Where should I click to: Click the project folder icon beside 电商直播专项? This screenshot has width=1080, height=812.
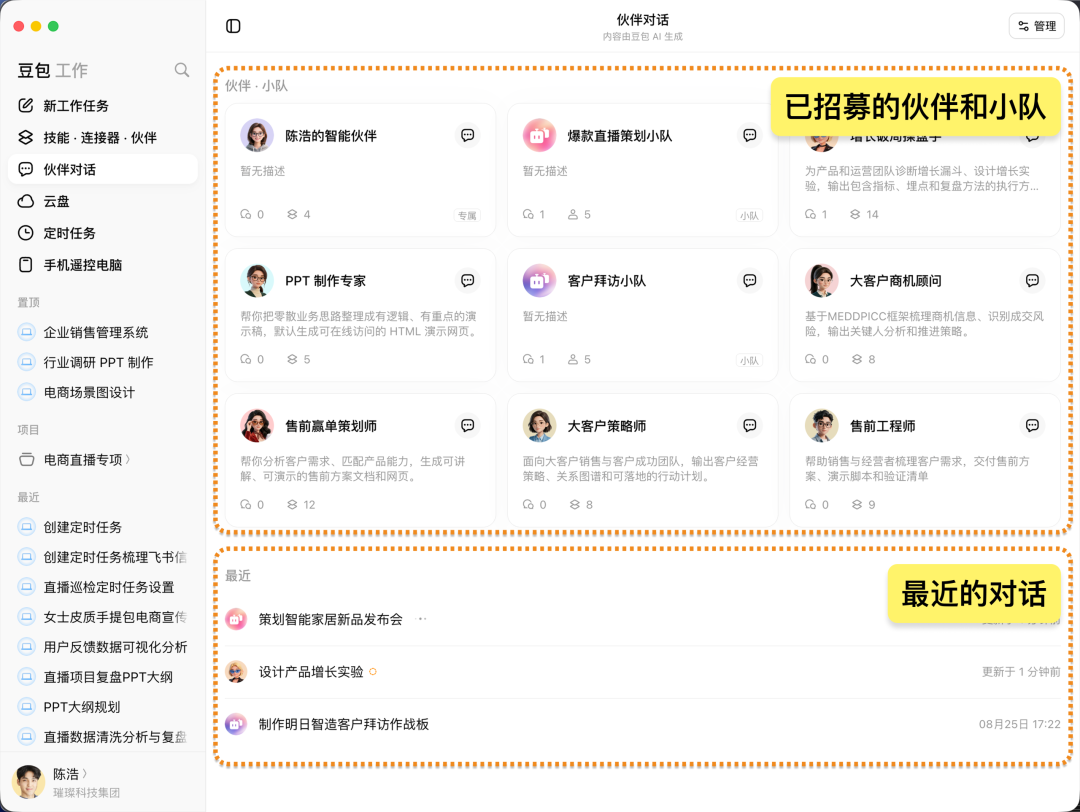[26, 459]
